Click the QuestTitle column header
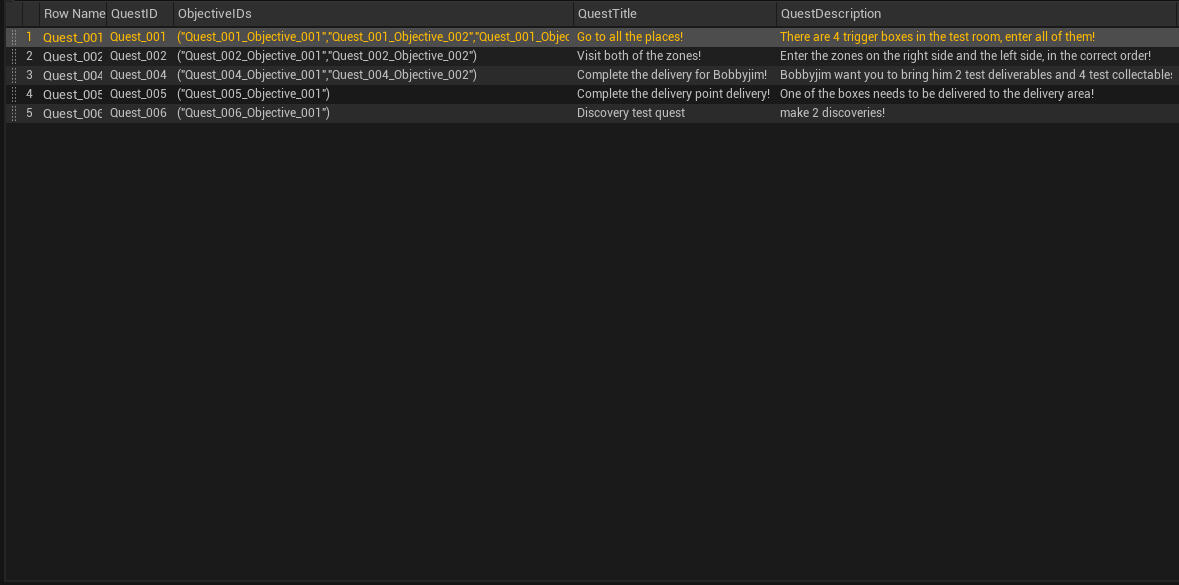 pyautogui.click(x=607, y=14)
